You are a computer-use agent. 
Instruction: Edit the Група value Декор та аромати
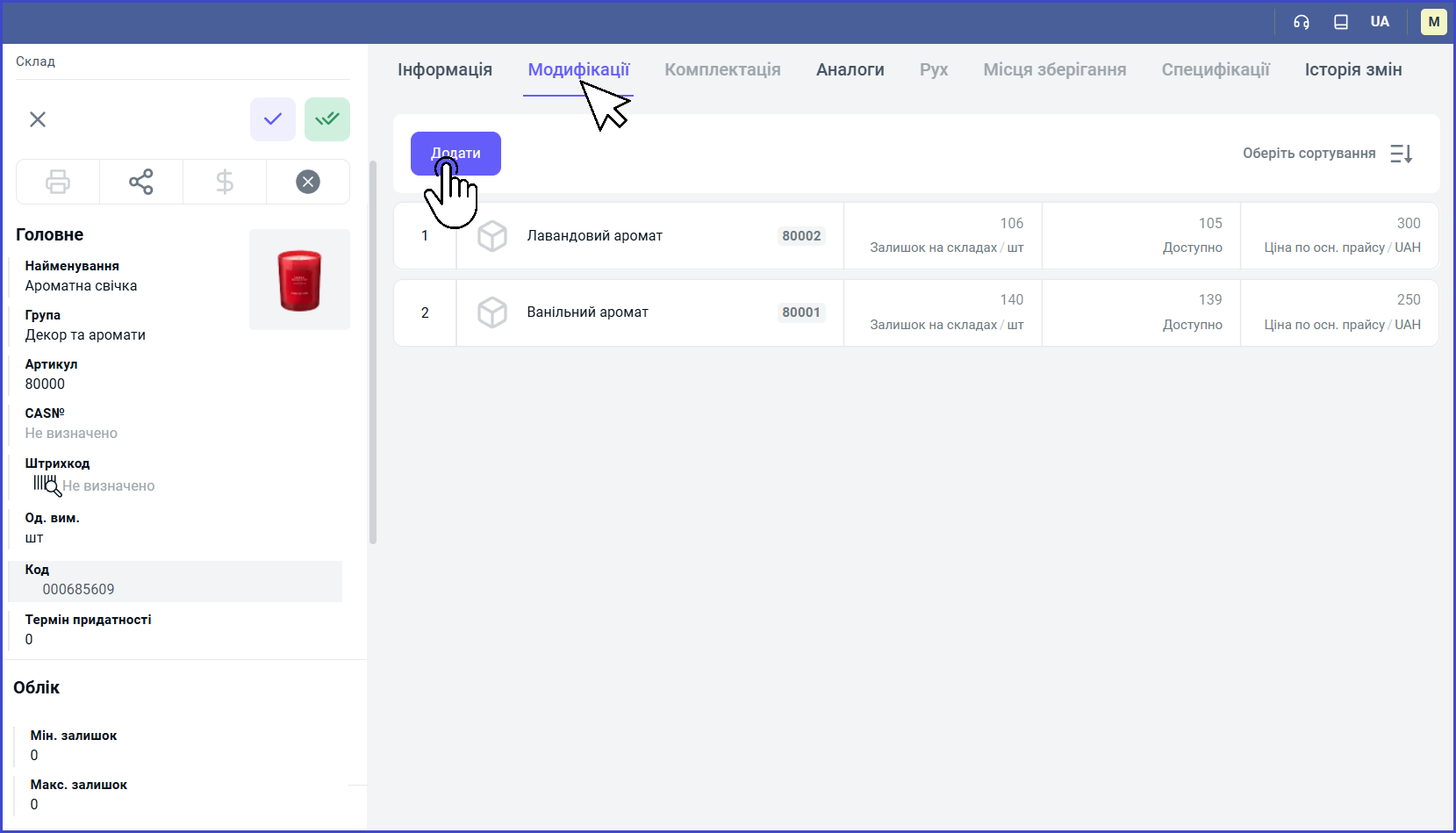[85, 334]
